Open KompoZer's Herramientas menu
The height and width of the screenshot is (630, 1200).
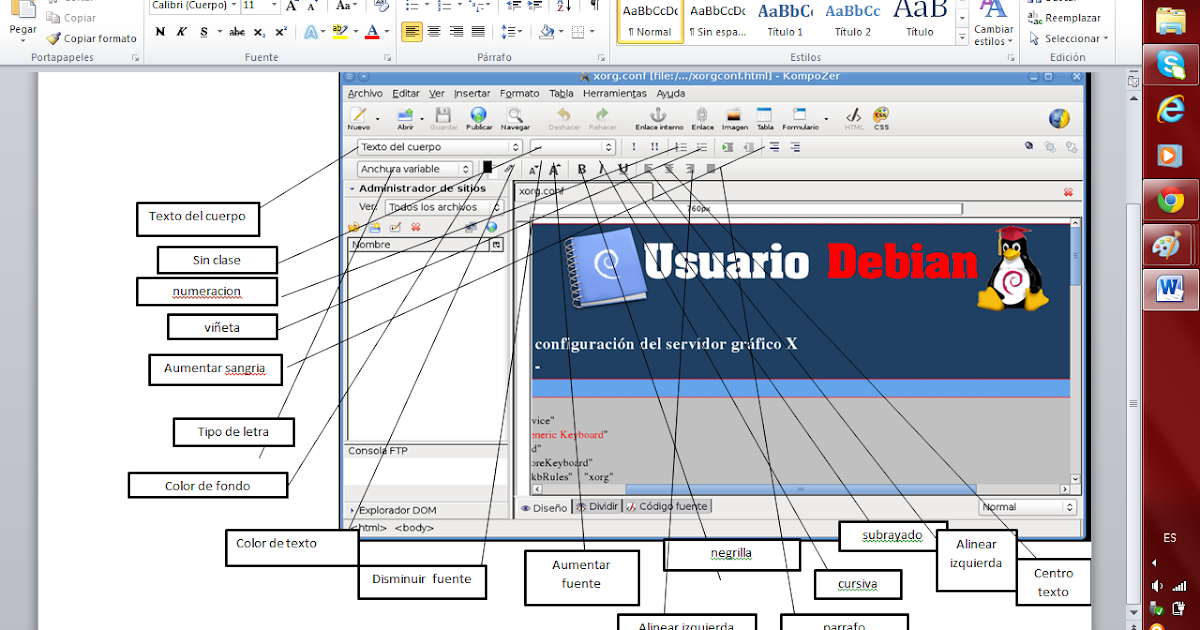point(615,93)
